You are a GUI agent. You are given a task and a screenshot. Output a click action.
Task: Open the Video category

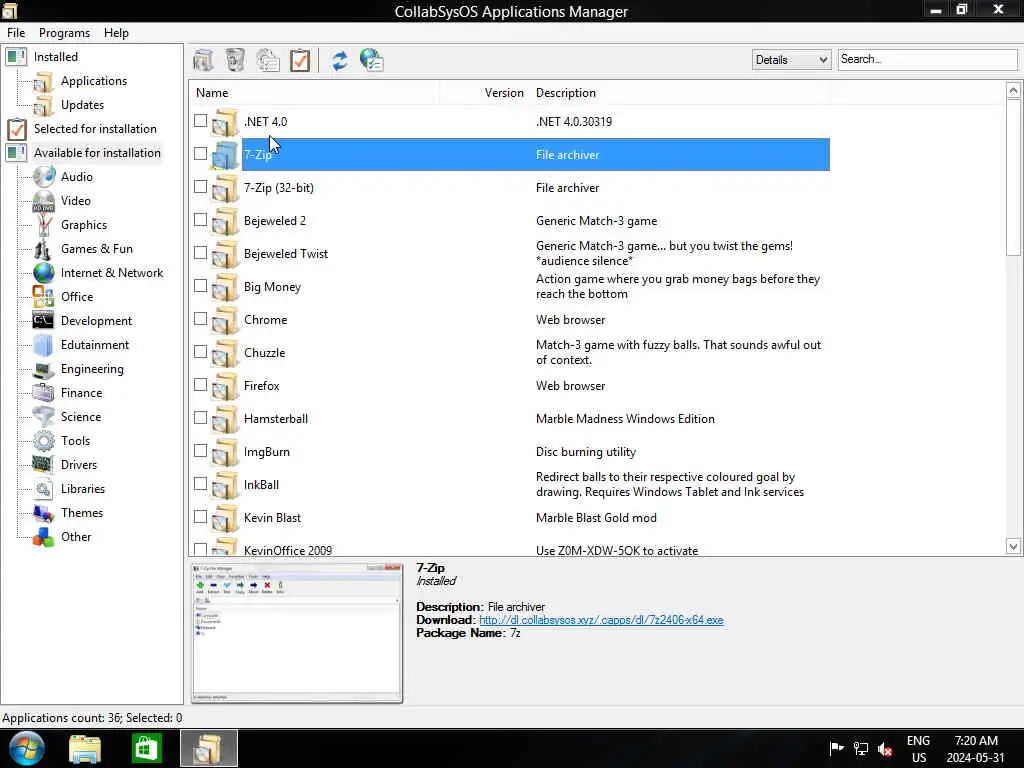click(76, 200)
